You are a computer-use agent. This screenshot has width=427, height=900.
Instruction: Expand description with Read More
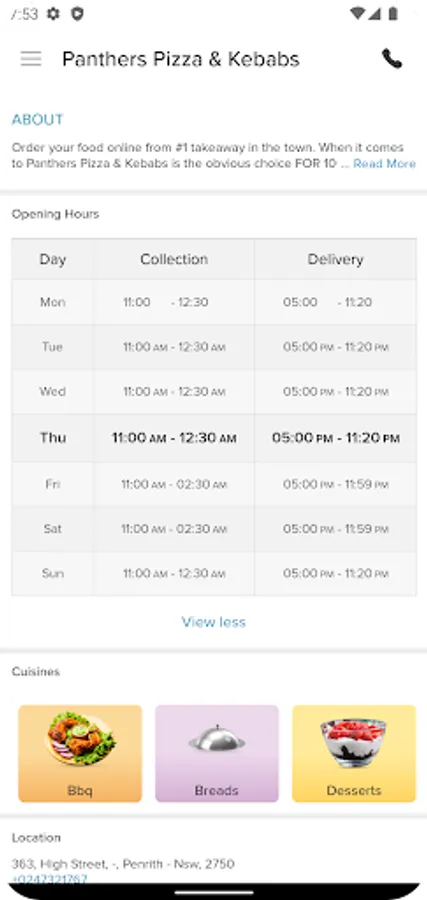384,164
